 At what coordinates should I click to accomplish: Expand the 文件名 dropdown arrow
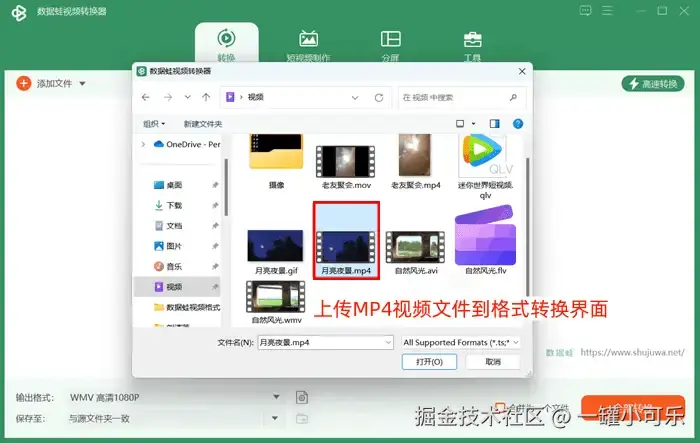388,343
